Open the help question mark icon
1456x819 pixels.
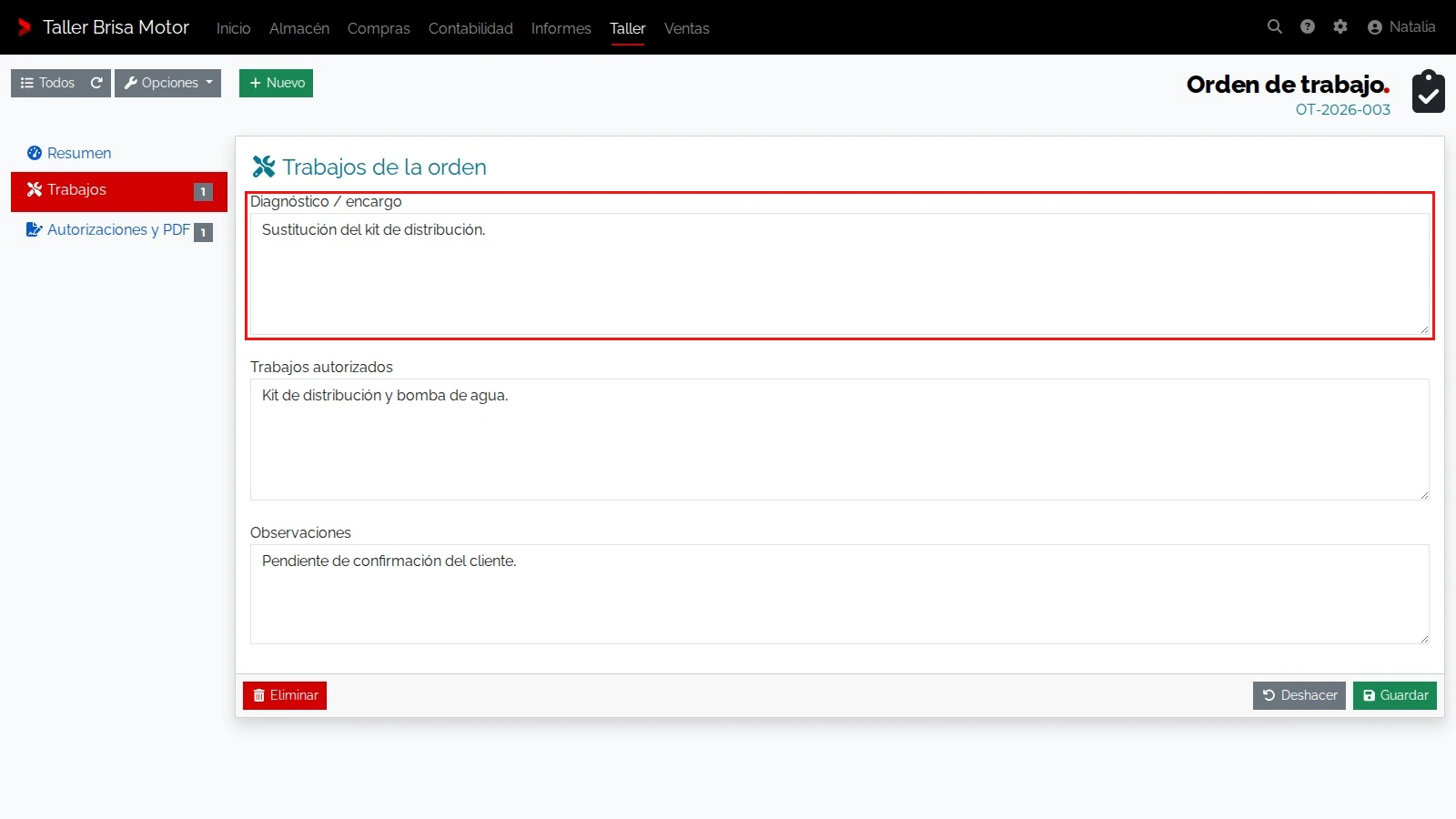pos(1308,27)
